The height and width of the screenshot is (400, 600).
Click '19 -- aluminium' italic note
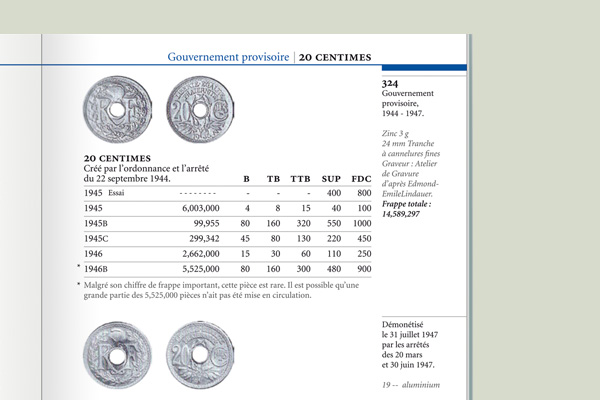point(411,385)
